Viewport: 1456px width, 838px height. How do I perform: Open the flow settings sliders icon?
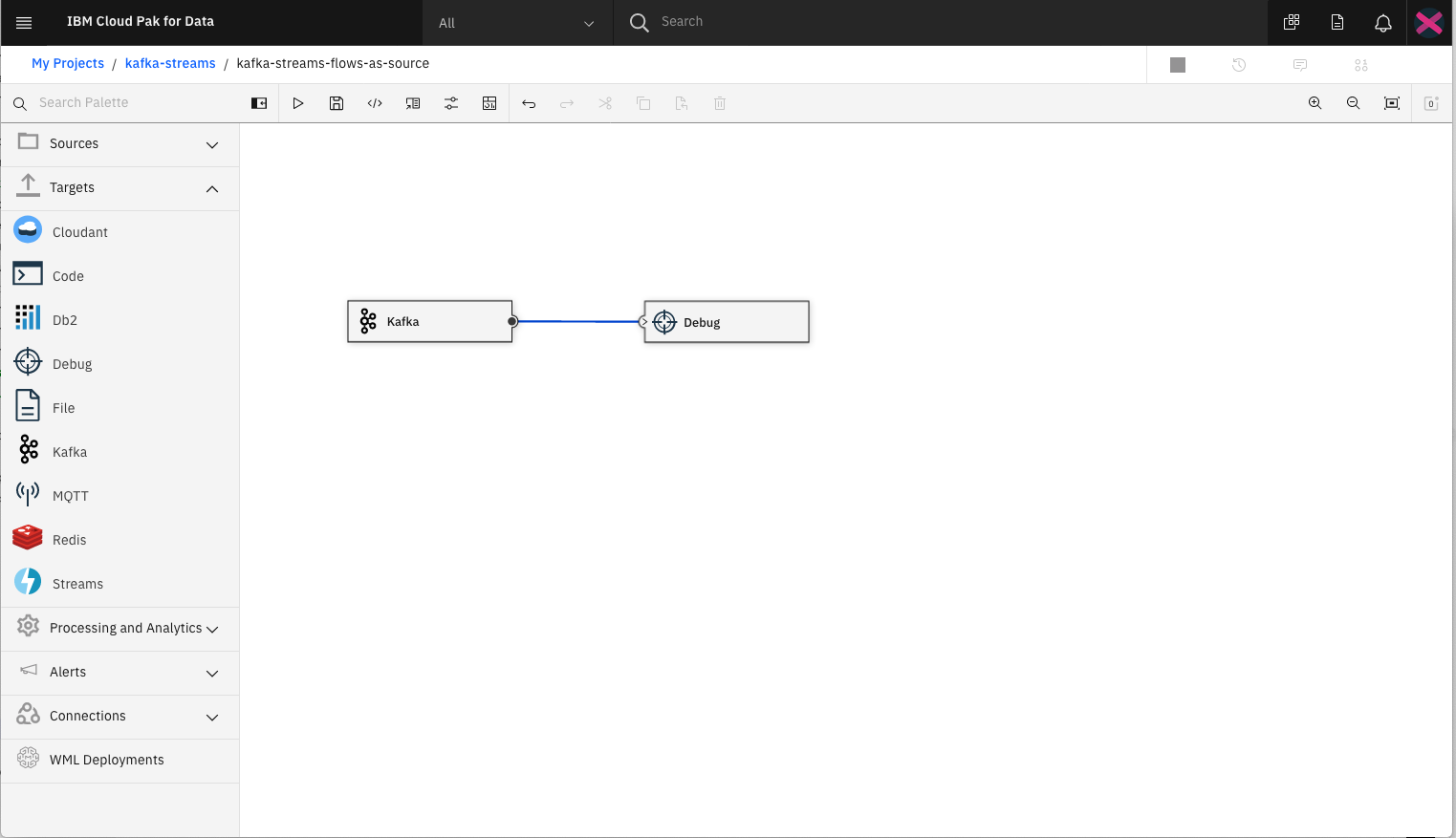(451, 103)
